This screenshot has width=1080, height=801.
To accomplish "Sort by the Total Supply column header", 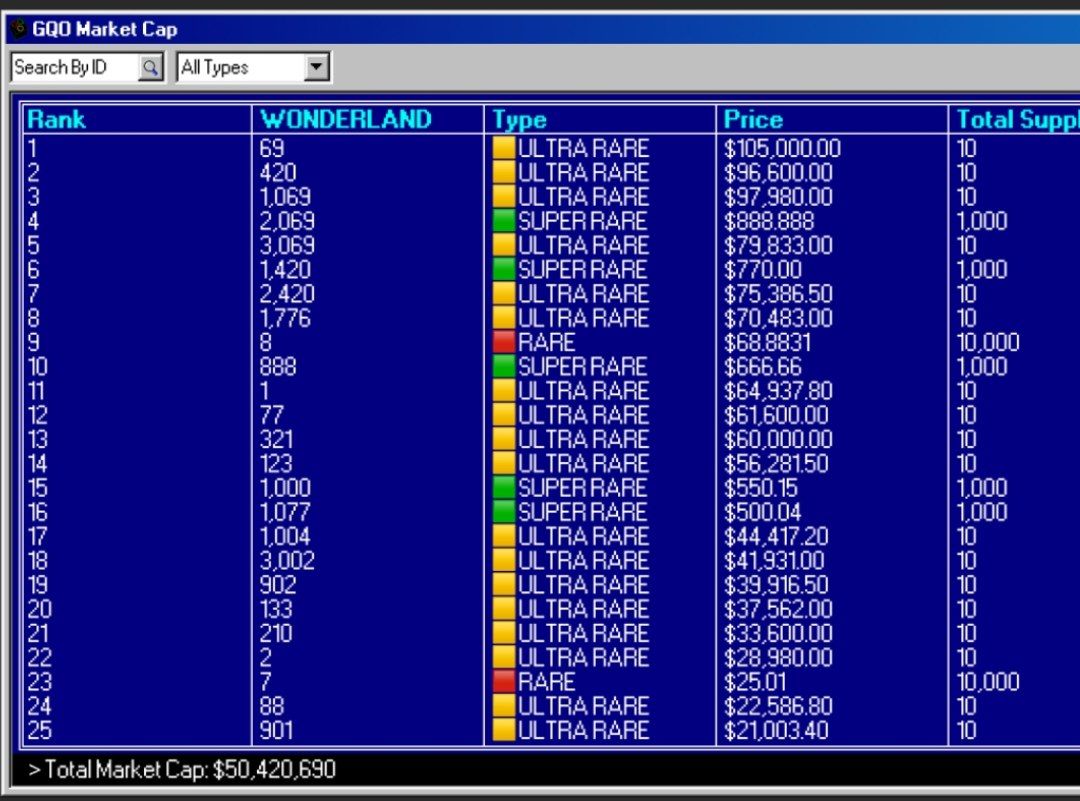I will [x=1018, y=119].
